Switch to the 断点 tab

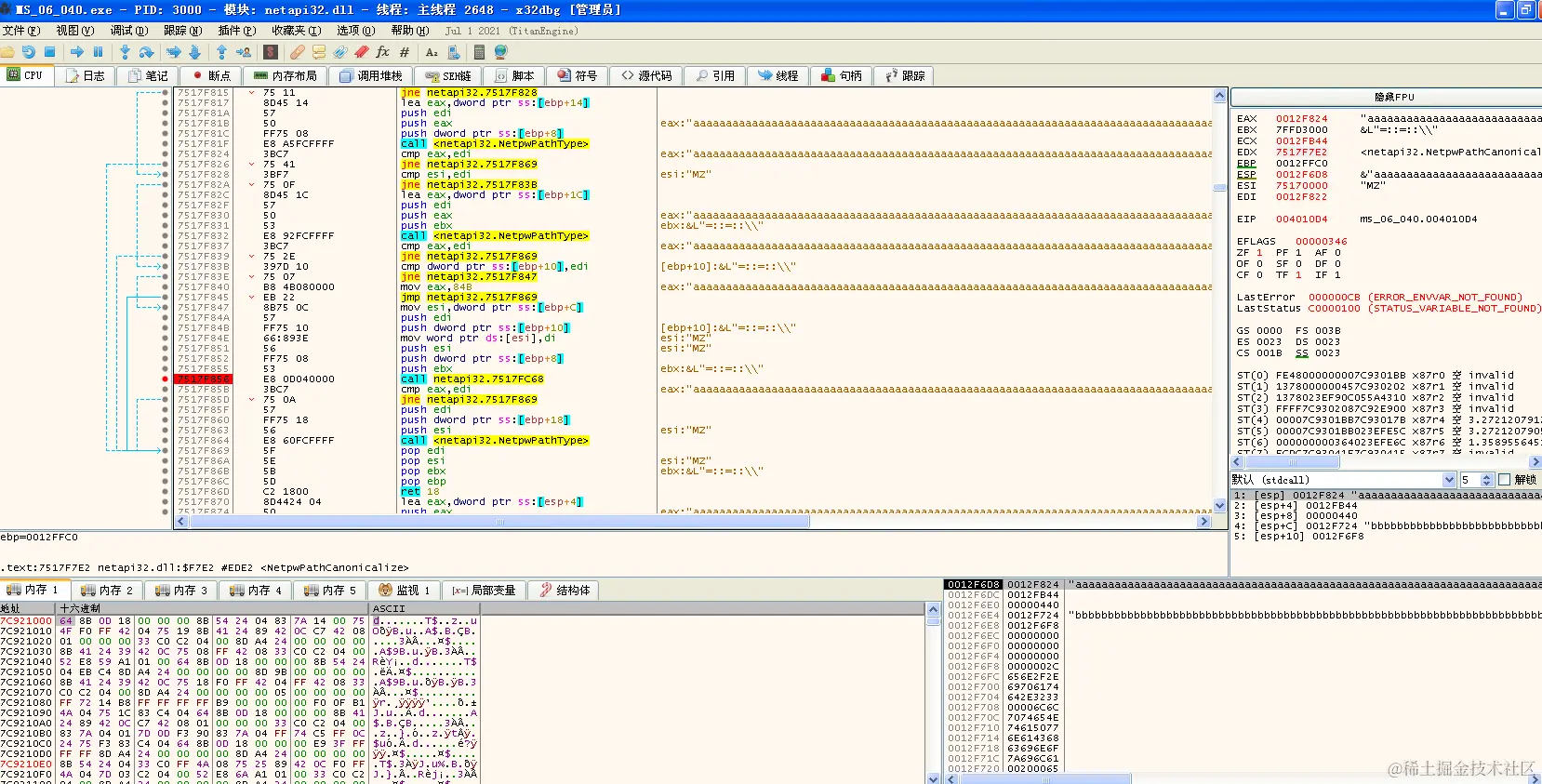tap(211, 76)
